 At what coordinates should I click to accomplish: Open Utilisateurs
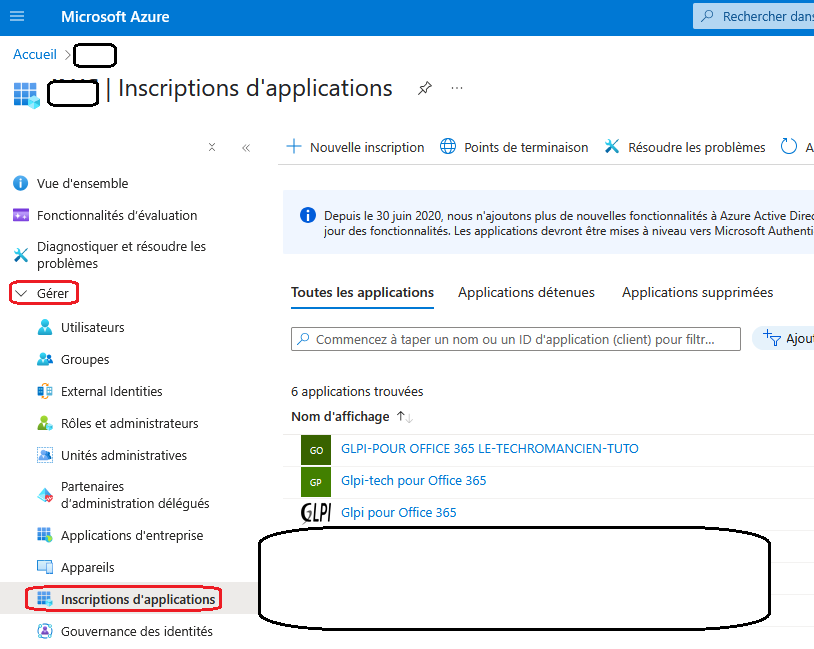(x=92, y=328)
